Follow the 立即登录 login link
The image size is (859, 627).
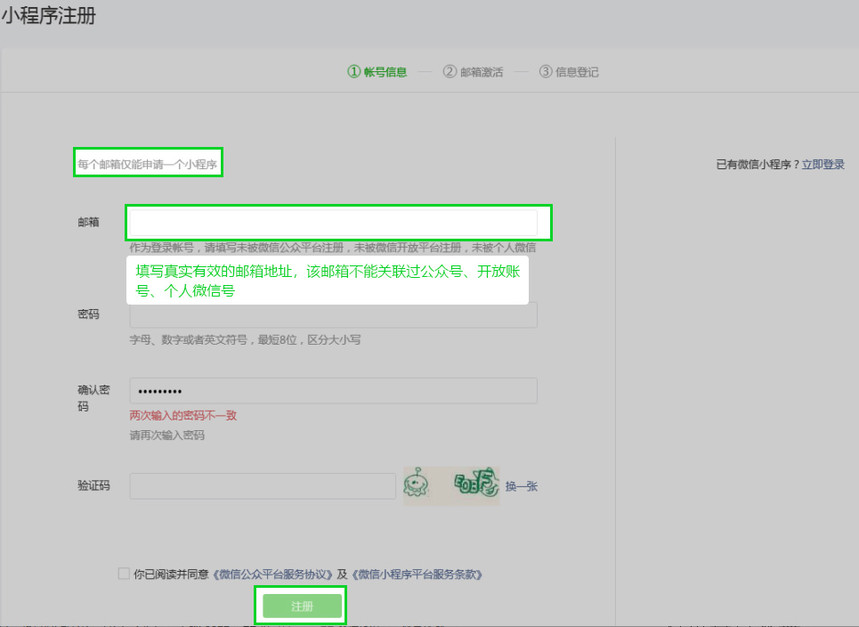tap(823, 164)
